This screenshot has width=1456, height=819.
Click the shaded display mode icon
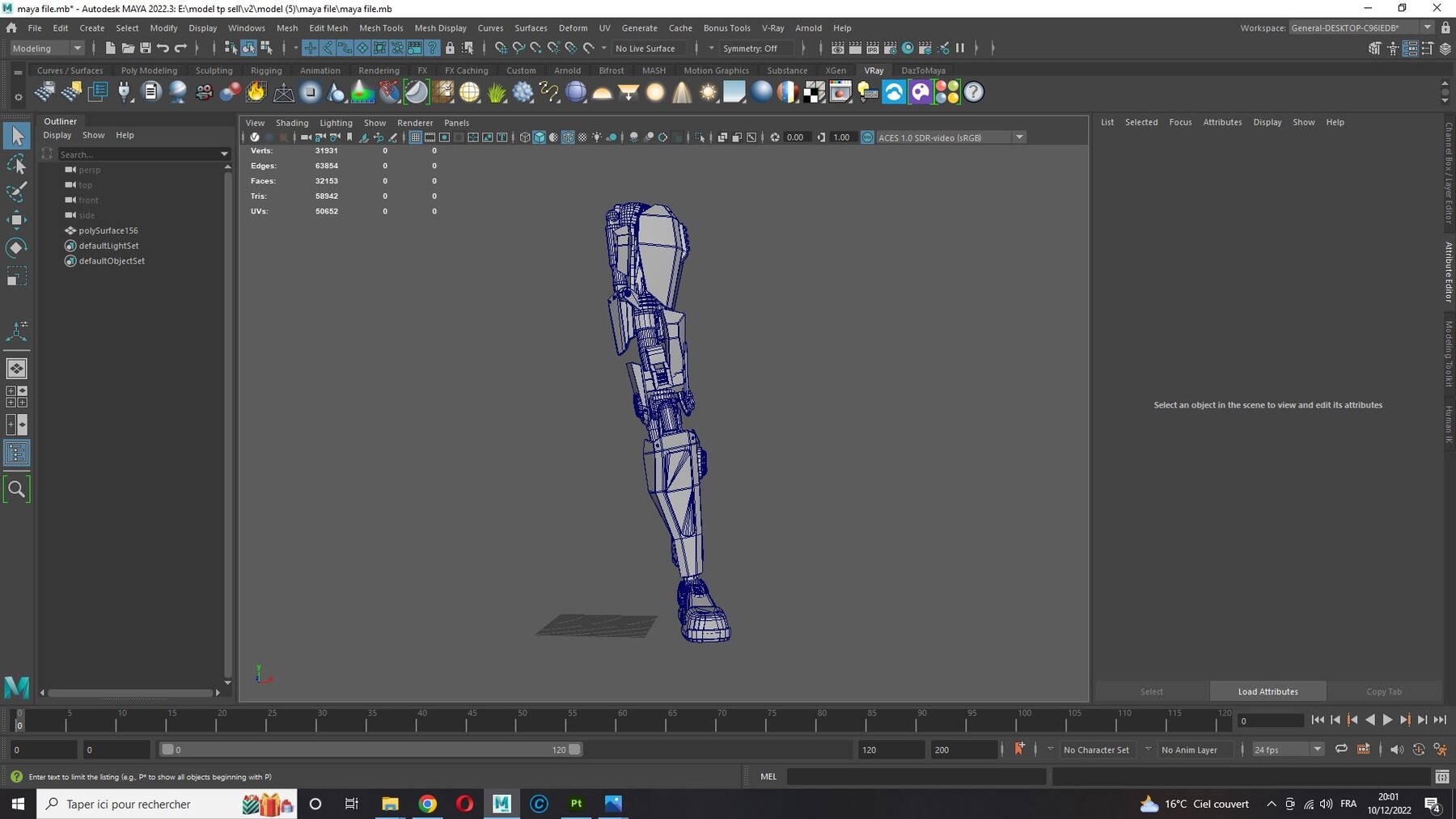pyautogui.click(x=539, y=137)
